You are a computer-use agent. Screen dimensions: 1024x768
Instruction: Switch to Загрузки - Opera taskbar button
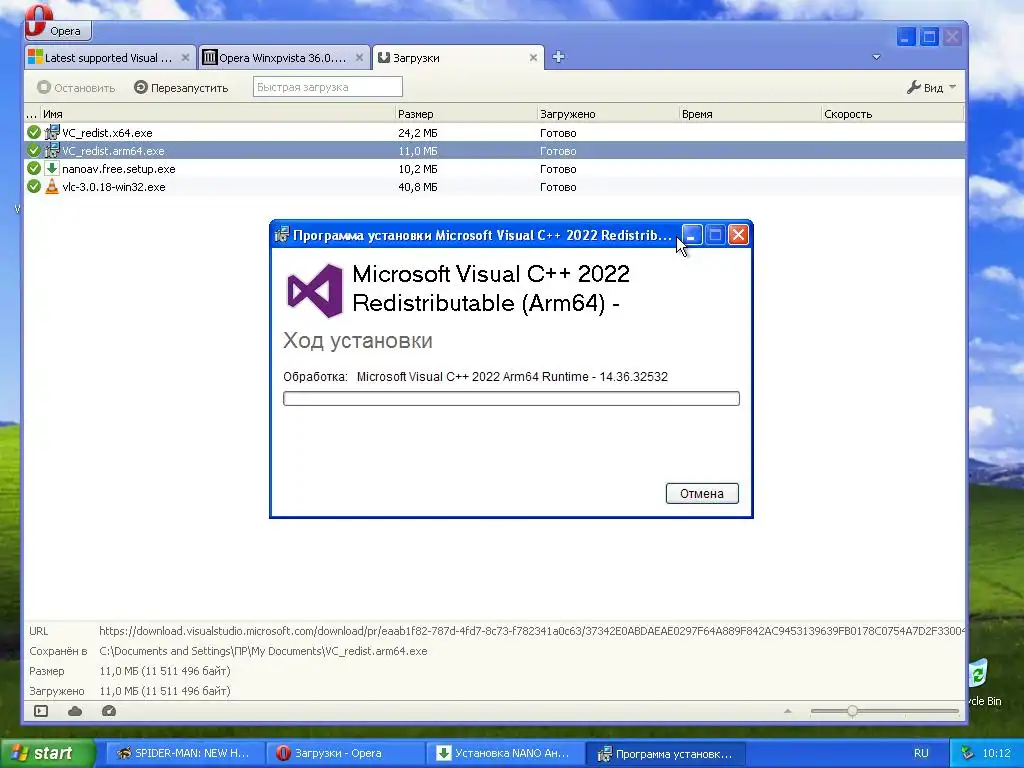(x=346, y=753)
